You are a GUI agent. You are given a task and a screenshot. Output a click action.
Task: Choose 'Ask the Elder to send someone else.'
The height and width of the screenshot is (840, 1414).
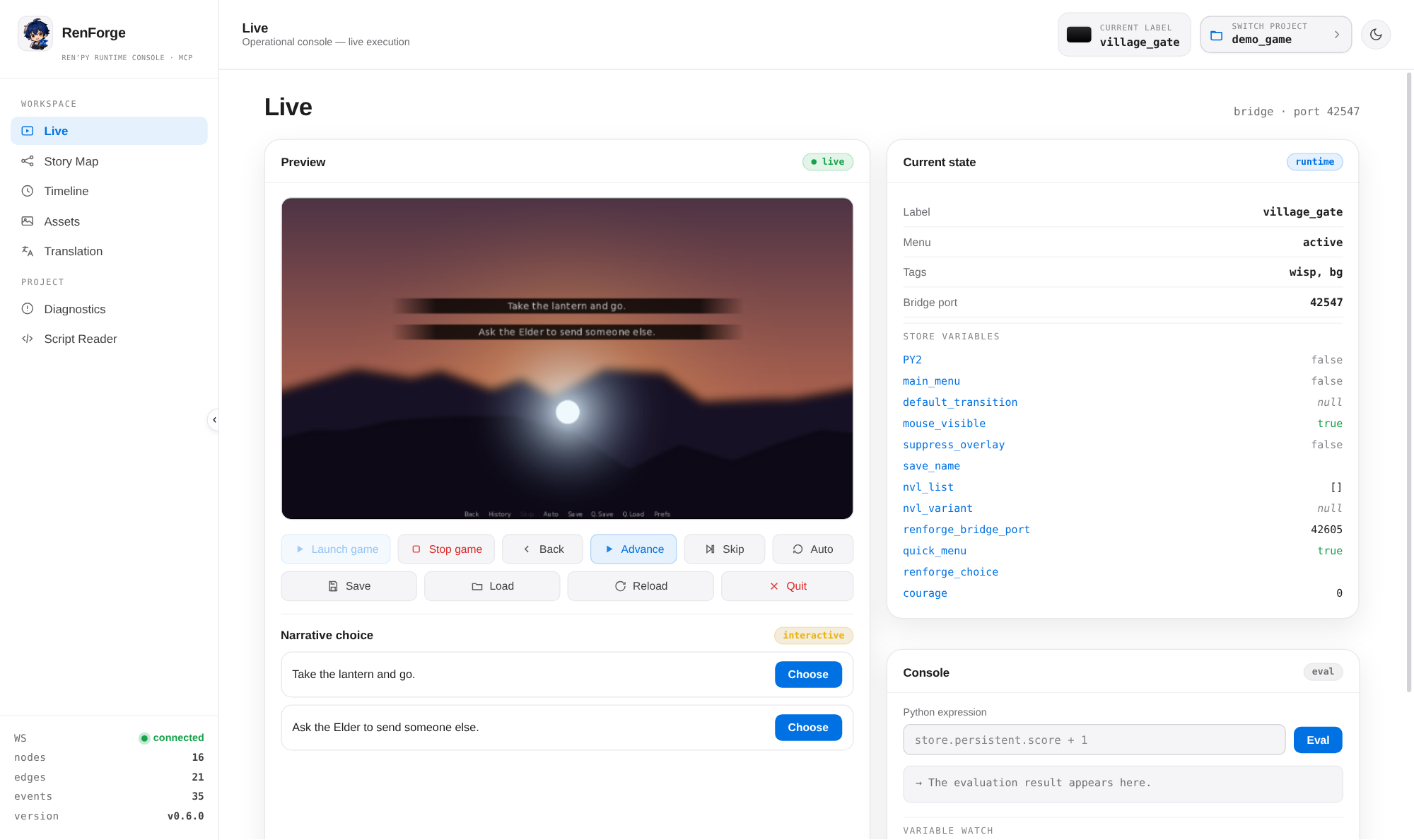pyautogui.click(x=808, y=728)
